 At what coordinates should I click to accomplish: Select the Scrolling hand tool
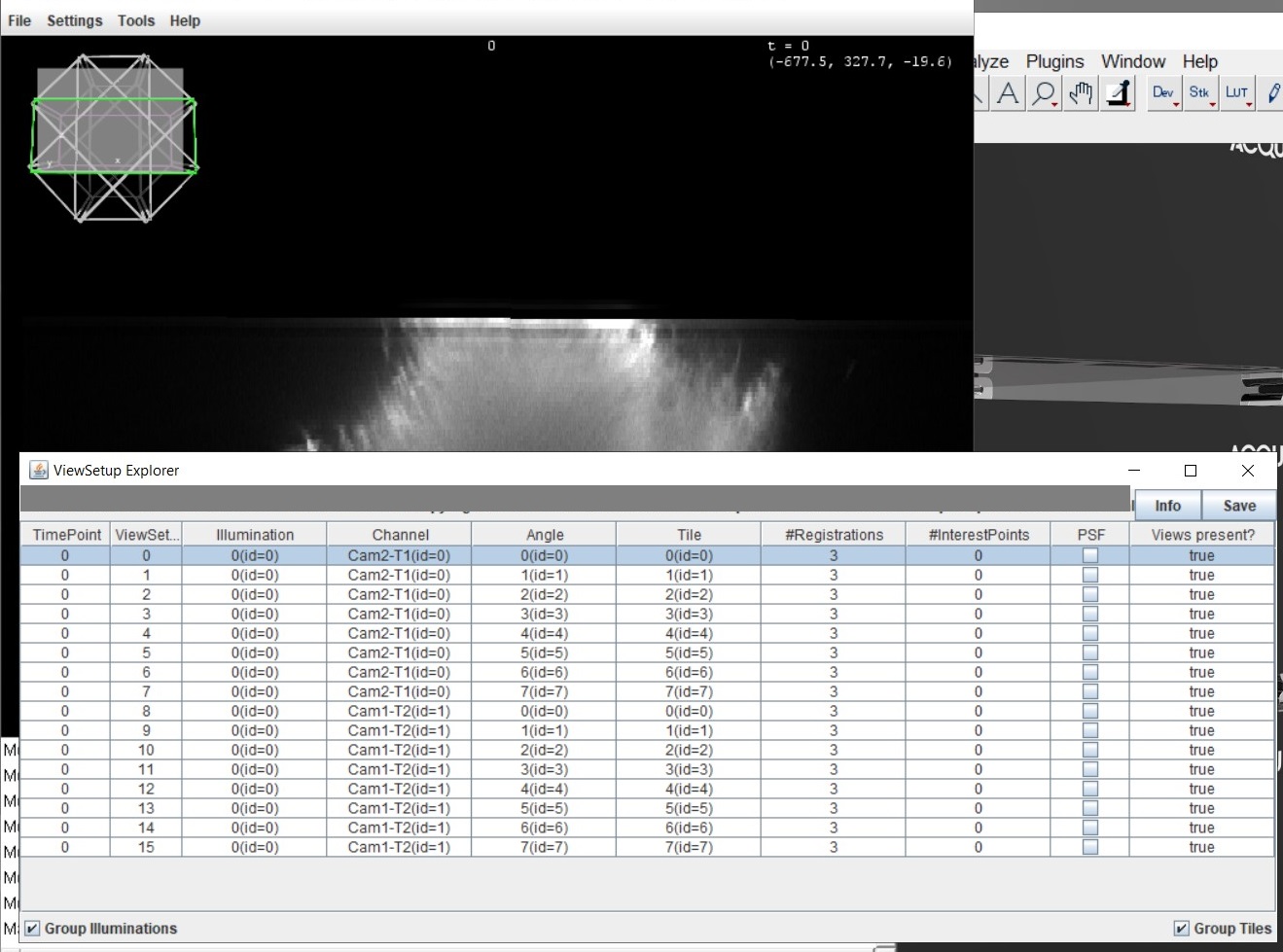pos(1080,92)
